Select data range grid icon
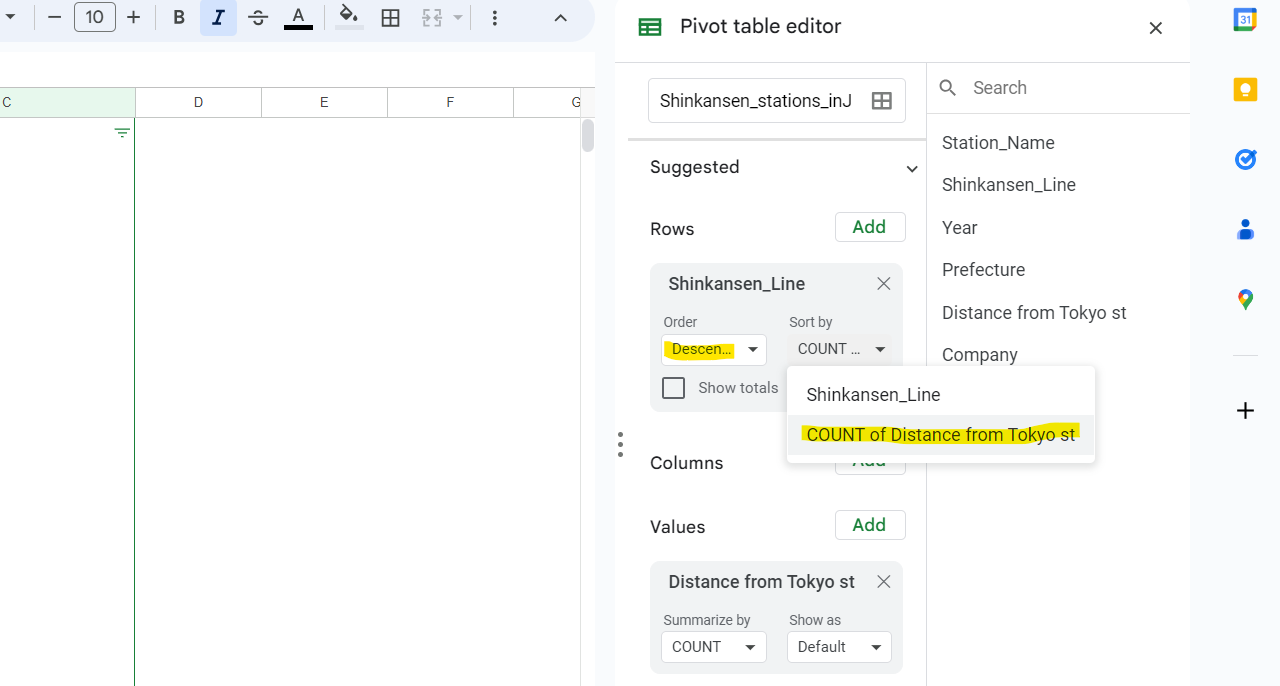This screenshot has height=686, width=1280. click(x=881, y=101)
